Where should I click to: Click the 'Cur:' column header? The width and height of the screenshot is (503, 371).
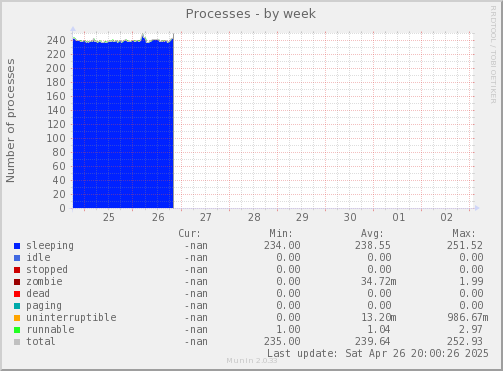click(190, 233)
